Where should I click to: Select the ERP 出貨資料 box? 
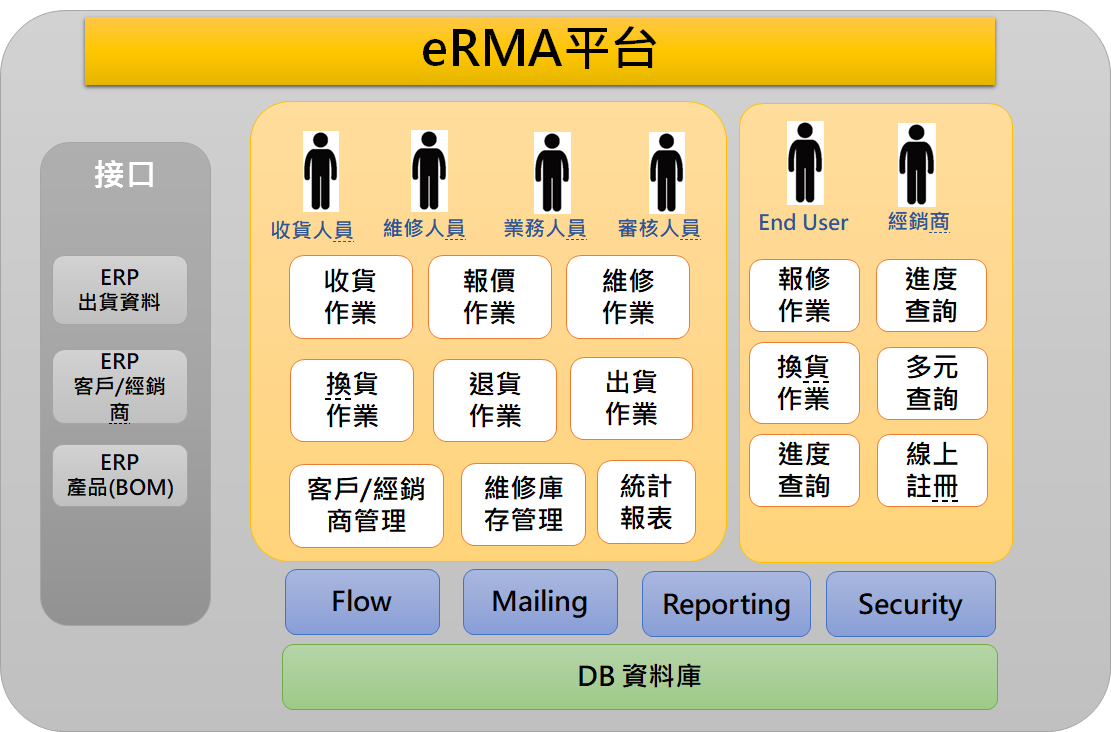pos(120,290)
